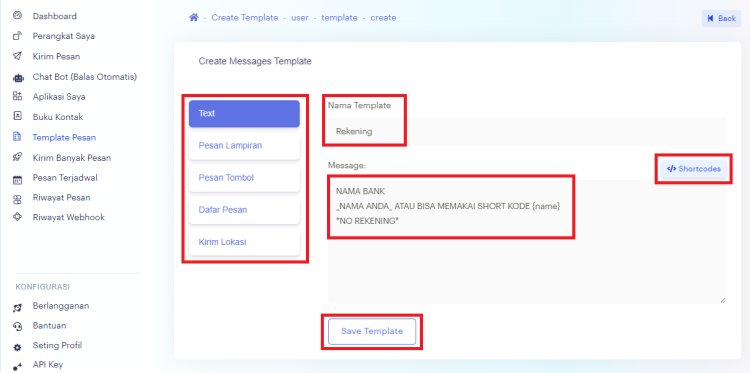Open Aplikasi Saya menu item

(59, 97)
